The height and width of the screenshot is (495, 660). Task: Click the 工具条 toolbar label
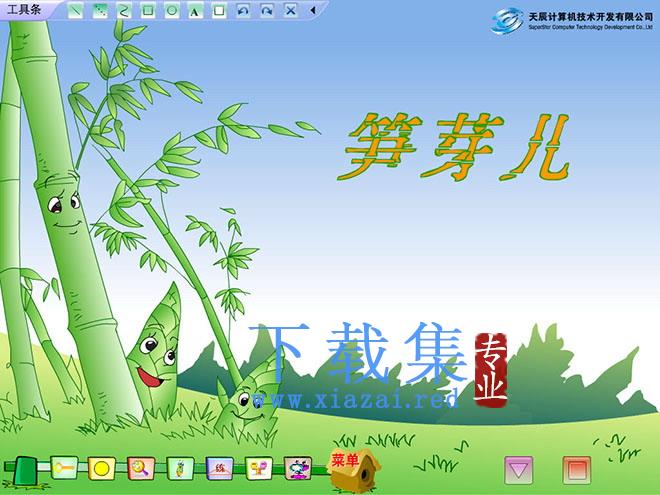(24, 9)
